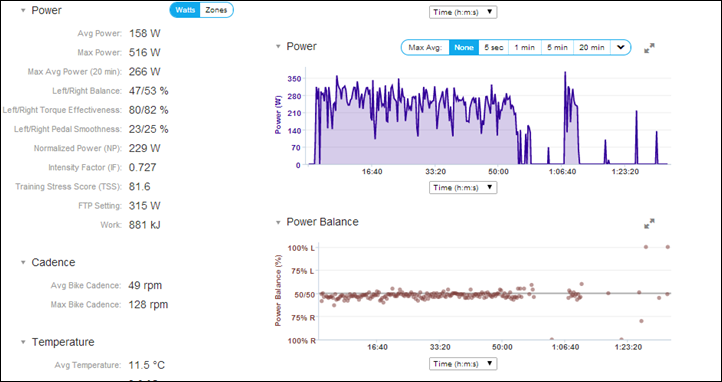Viewport: 722px width, 382px height.
Task: Collapse the Power chart panel
Action: (278, 46)
